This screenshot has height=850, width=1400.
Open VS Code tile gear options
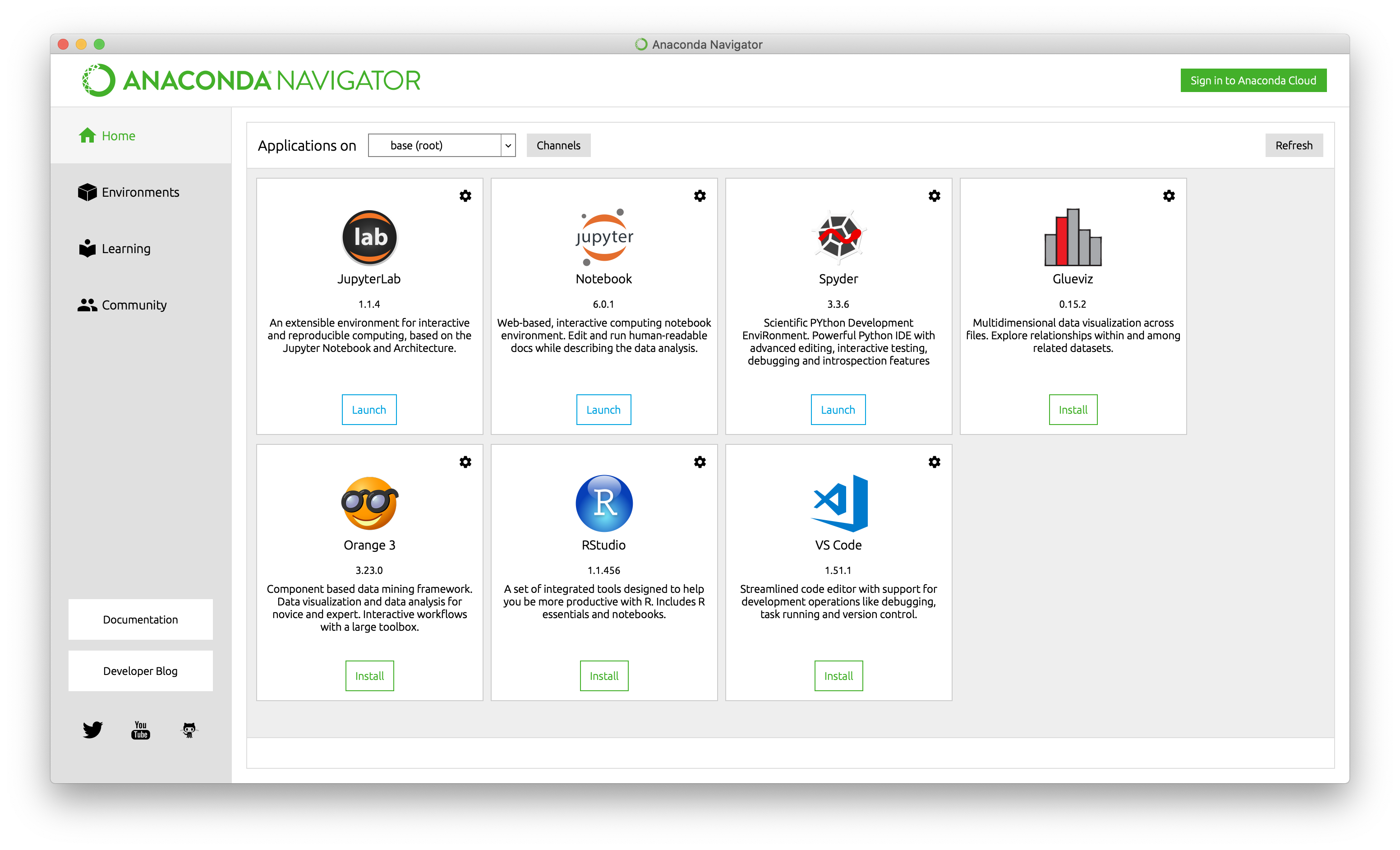(x=934, y=462)
